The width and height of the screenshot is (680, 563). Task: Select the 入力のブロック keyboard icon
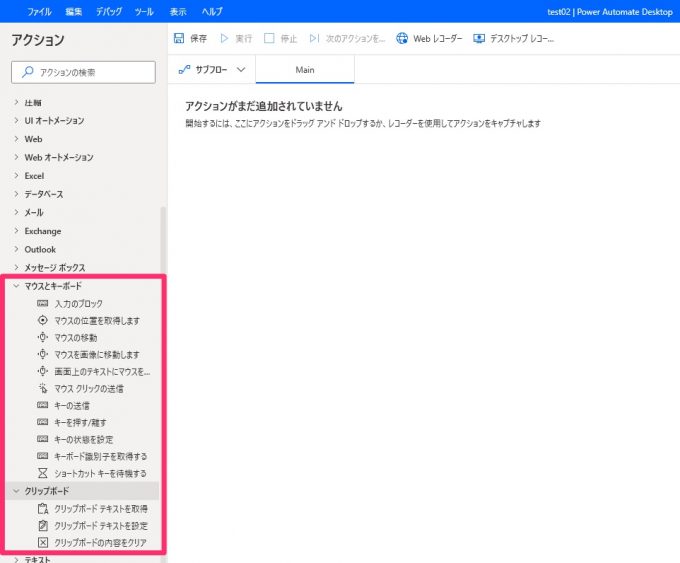[42, 303]
